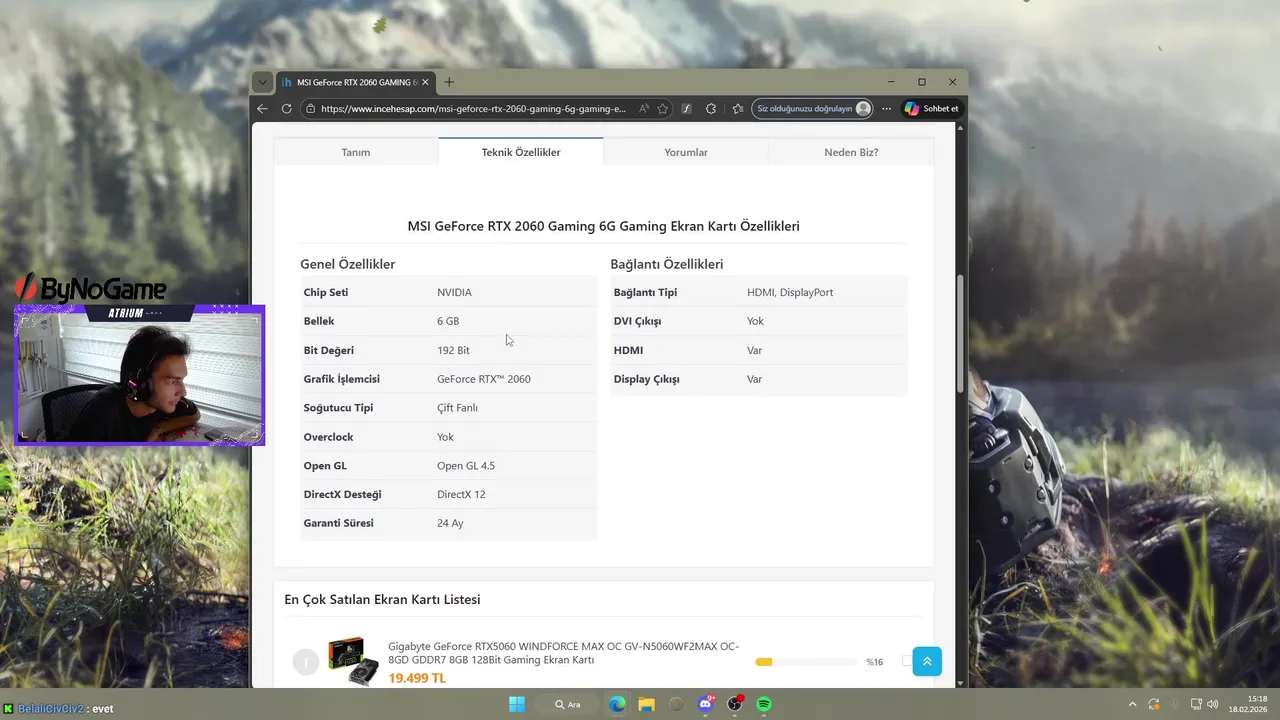Click the page vertical scrollbar

click(x=961, y=333)
